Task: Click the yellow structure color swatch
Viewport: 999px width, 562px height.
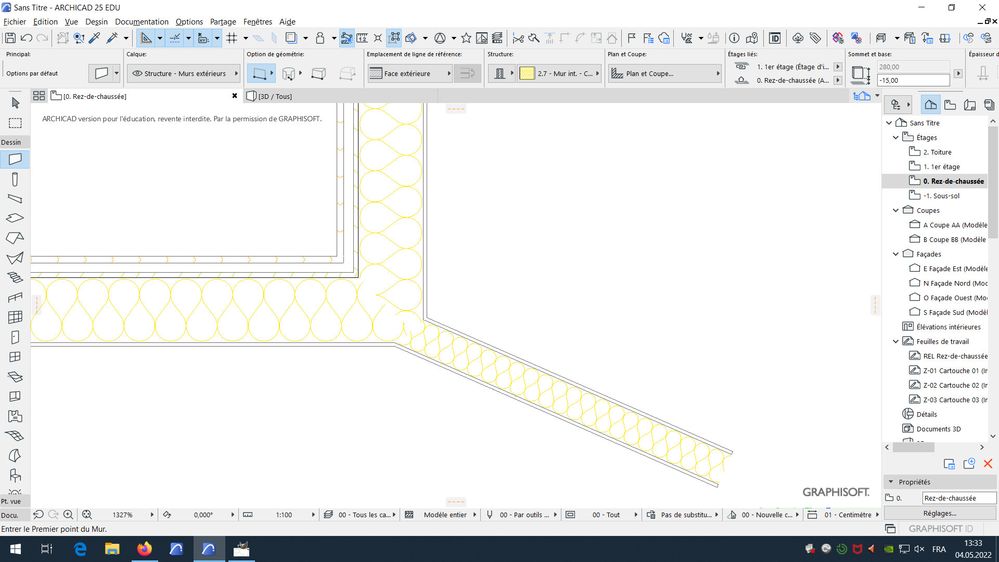Action: coord(527,73)
